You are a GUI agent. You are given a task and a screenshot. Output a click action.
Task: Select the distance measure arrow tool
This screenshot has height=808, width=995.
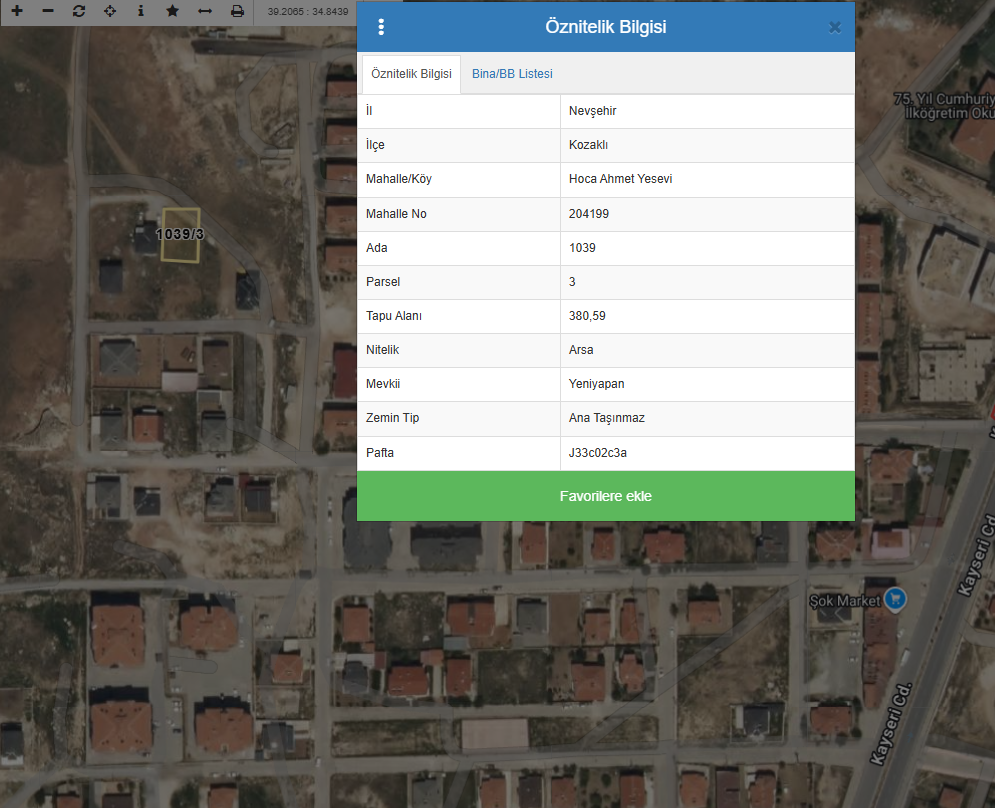coord(205,11)
